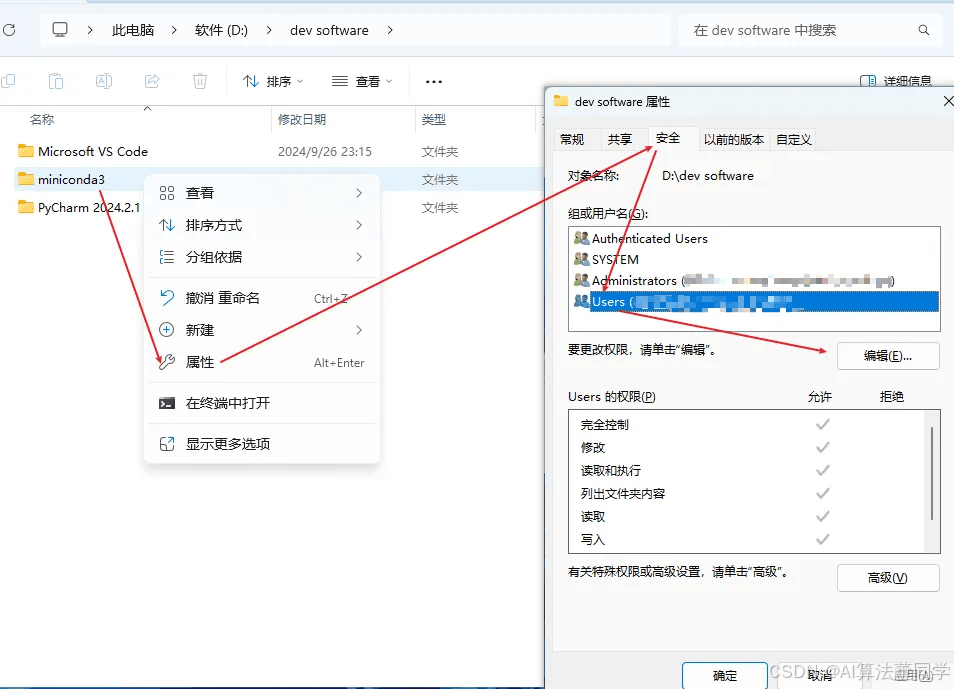954x689 pixels.
Task: Select the 读取和执行 permission row
Action: [748, 470]
